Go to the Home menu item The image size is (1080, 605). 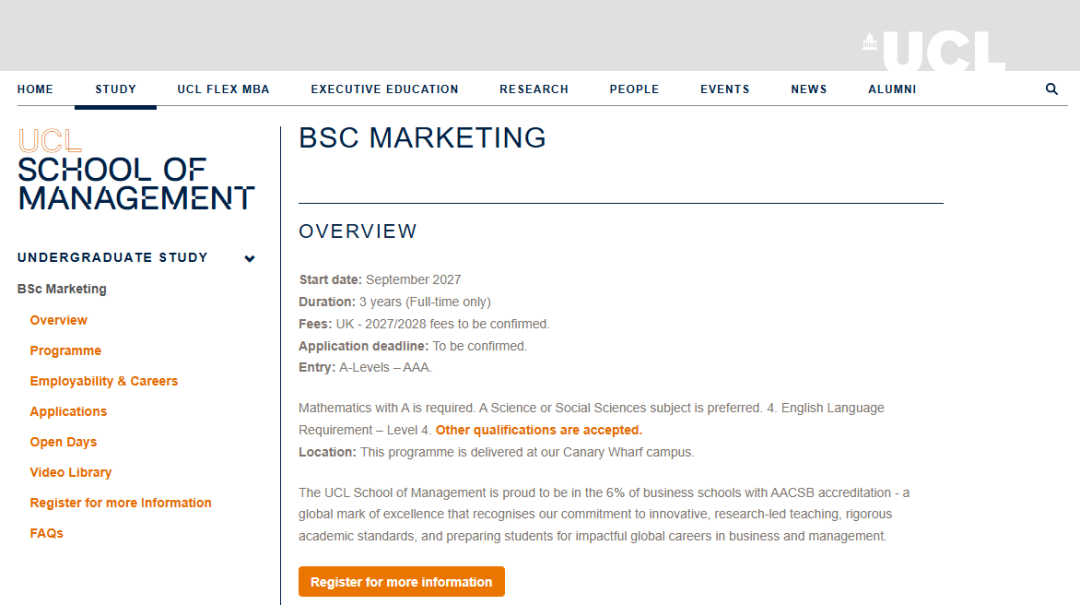(35, 90)
